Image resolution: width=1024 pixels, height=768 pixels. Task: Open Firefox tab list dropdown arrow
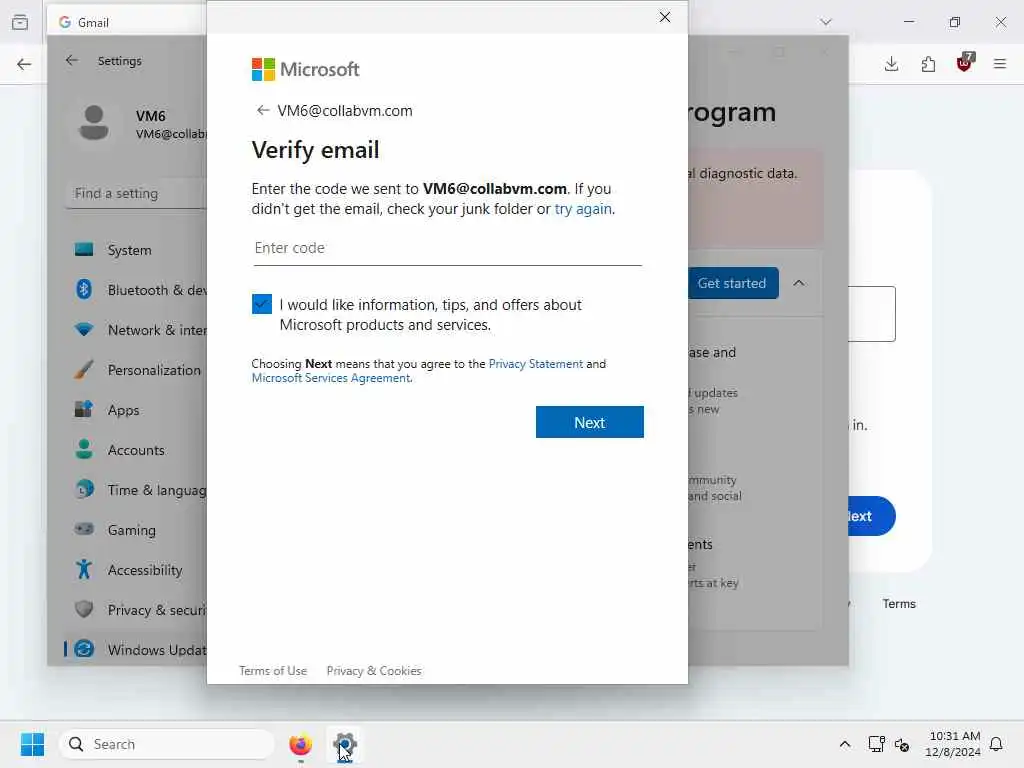(826, 22)
